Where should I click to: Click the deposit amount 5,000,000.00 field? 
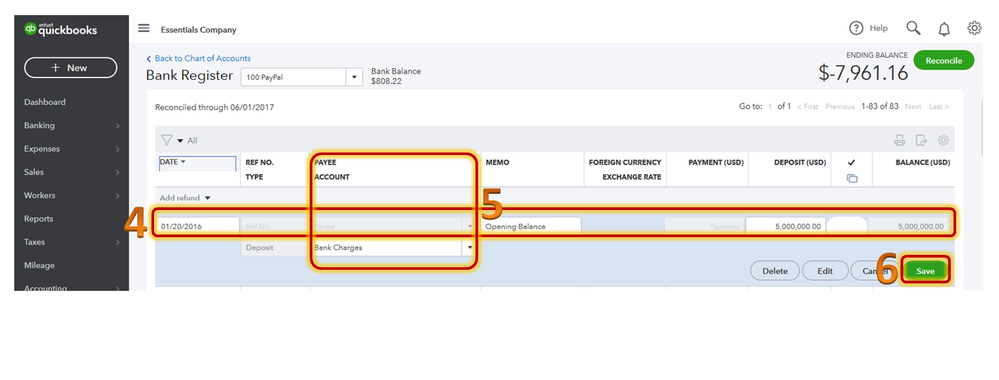[x=786, y=226]
